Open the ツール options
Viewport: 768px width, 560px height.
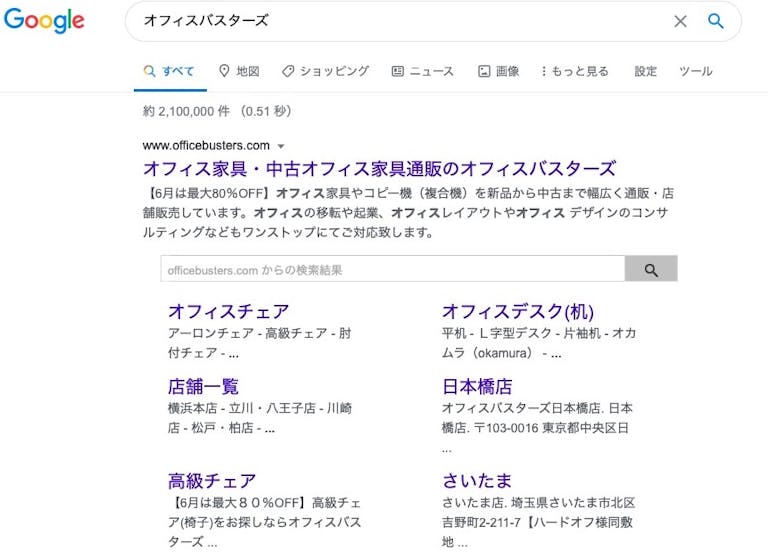696,71
